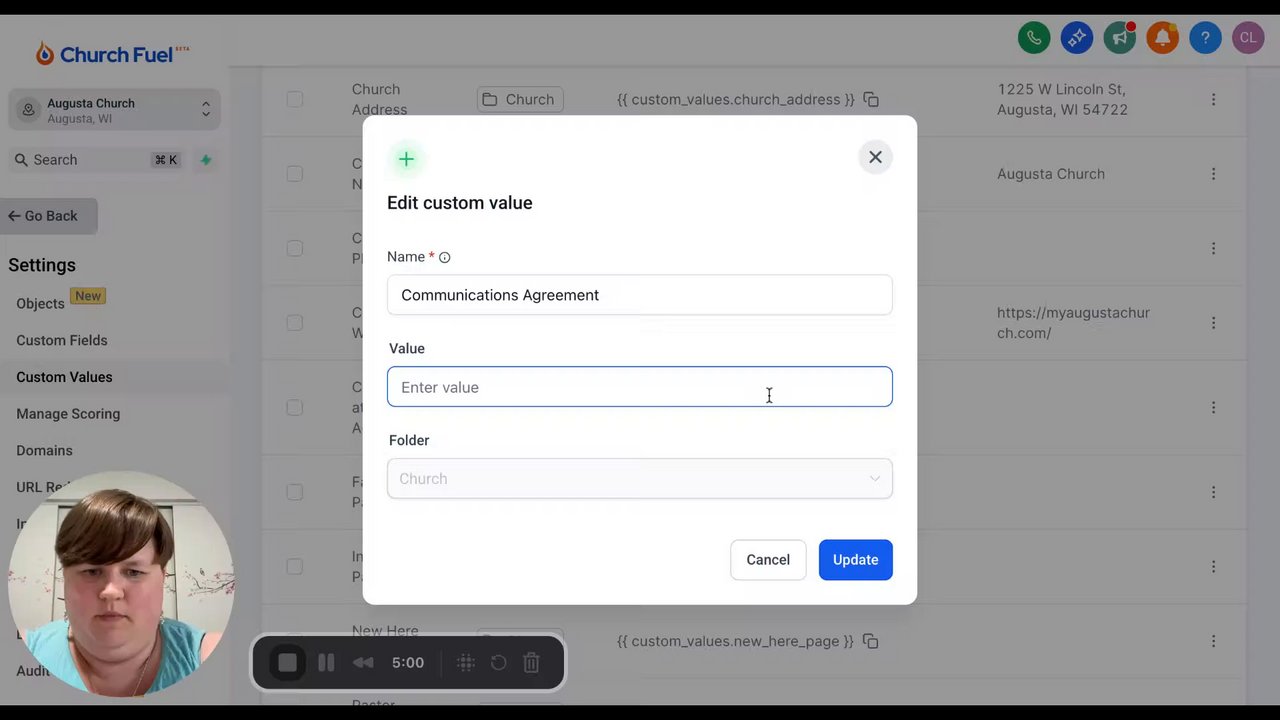The height and width of the screenshot is (720, 1280).
Task: Expand the Folder dropdown showing Church
Action: click(640, 479)
